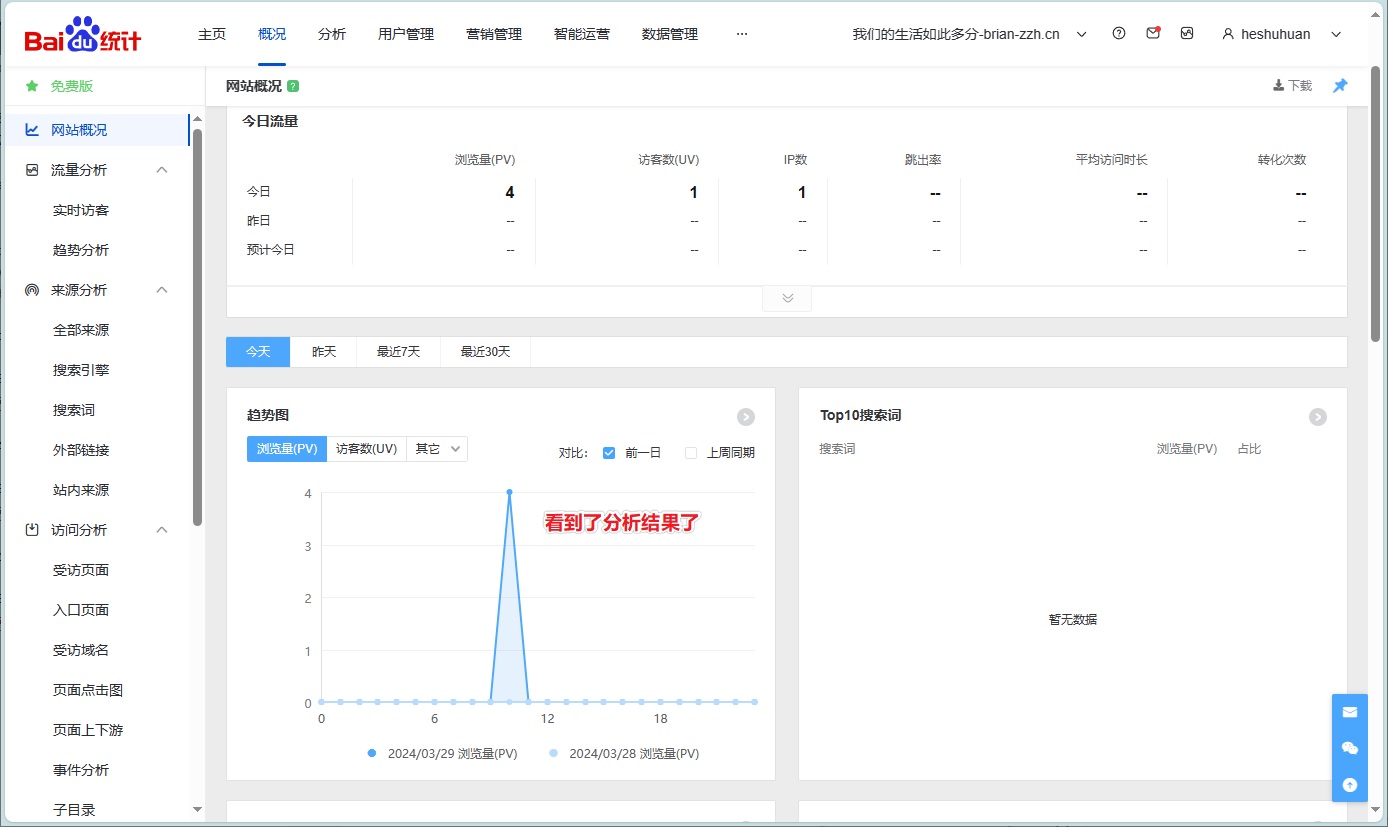Collapse the 访问分析 section chevron
This screenshot has width=1388, height=827.
(x=162, y=530)
